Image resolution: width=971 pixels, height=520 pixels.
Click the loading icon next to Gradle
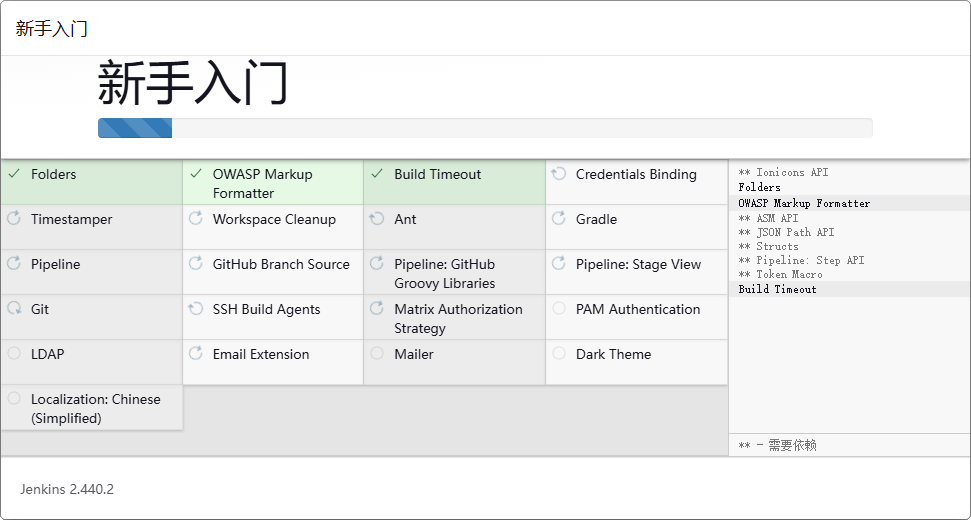click(559, 219)
